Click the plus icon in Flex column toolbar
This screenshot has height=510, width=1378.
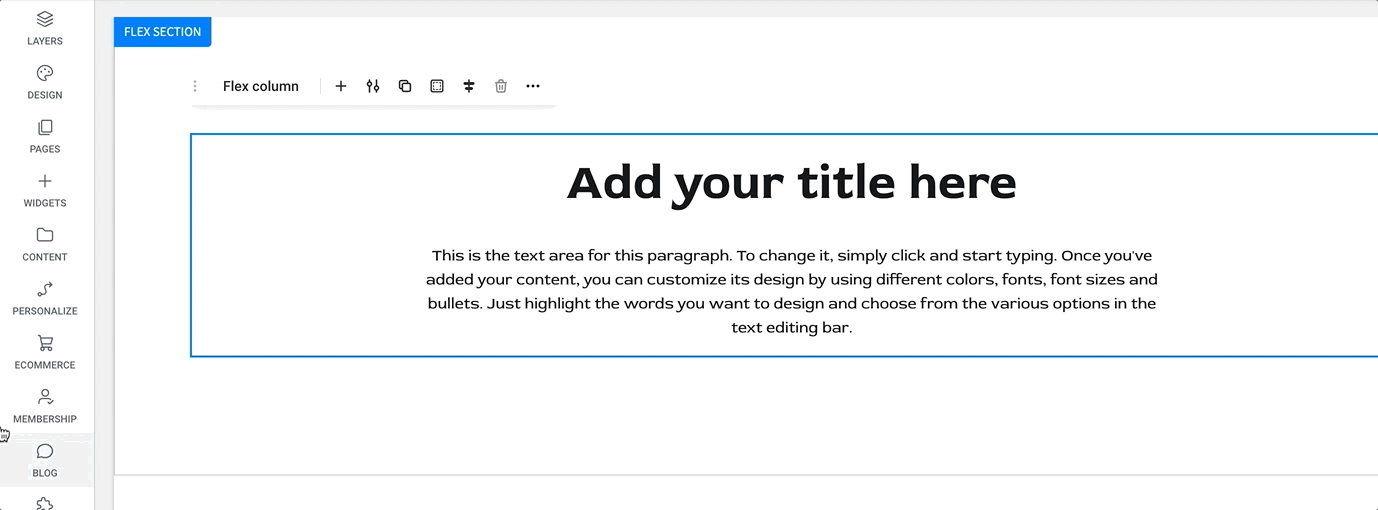coord(341,86)
